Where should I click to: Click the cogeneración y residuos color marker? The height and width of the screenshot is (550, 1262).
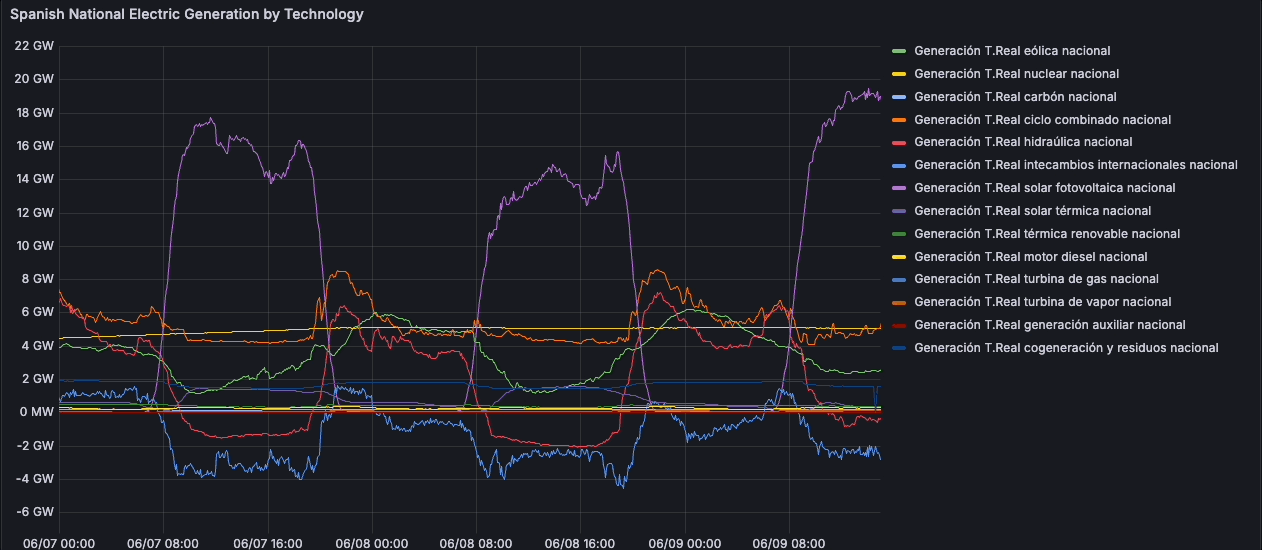coord(899,348)
